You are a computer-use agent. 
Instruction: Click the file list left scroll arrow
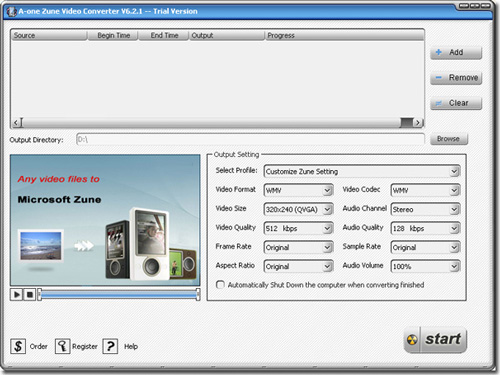point(16,123)
